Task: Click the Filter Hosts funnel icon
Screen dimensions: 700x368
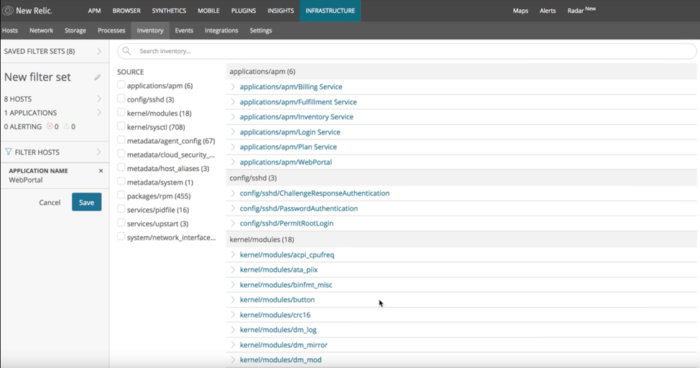Action: pyautogui.click(x=8, y=152)
